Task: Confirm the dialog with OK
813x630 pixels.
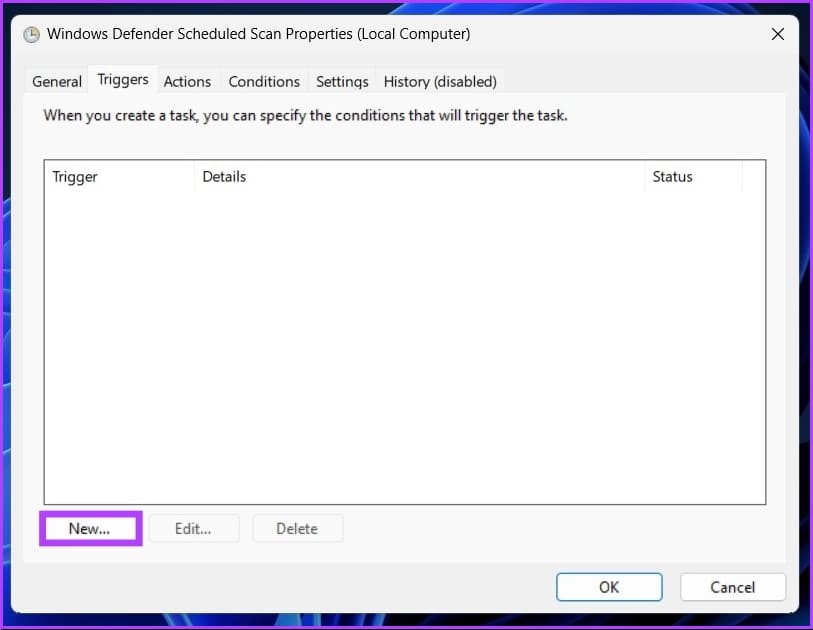Action: point(609,587)
